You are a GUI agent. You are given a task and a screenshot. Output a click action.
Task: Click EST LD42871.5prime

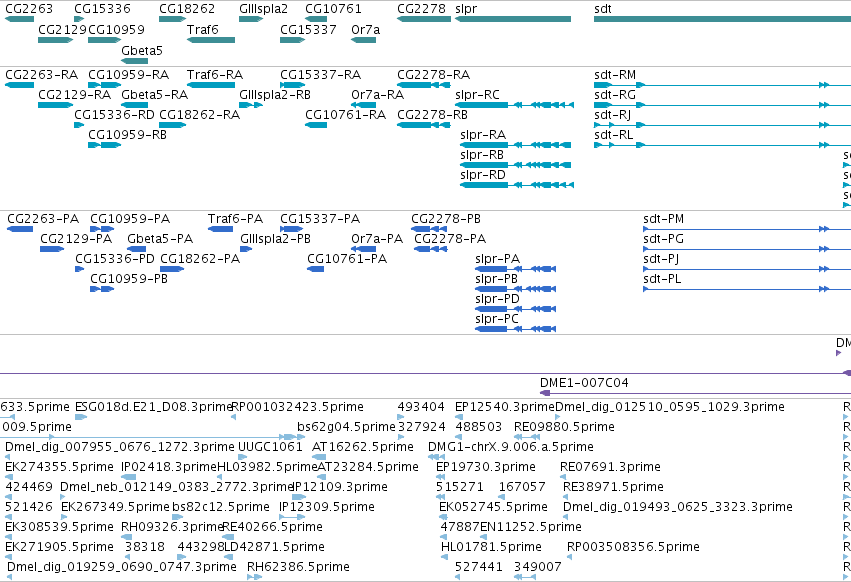[x=274, y=547]
